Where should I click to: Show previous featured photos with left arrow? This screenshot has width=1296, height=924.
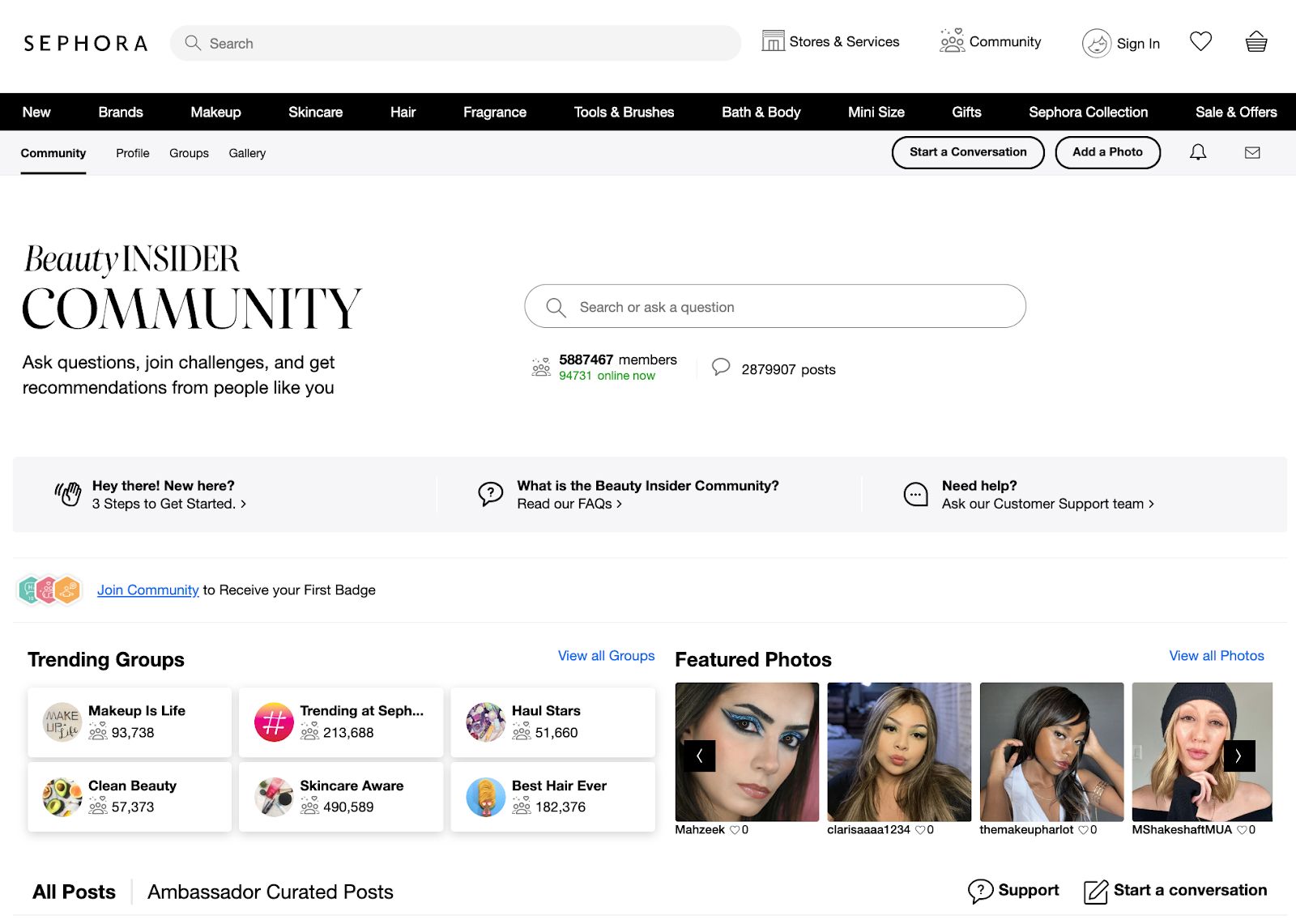(699, 756)
